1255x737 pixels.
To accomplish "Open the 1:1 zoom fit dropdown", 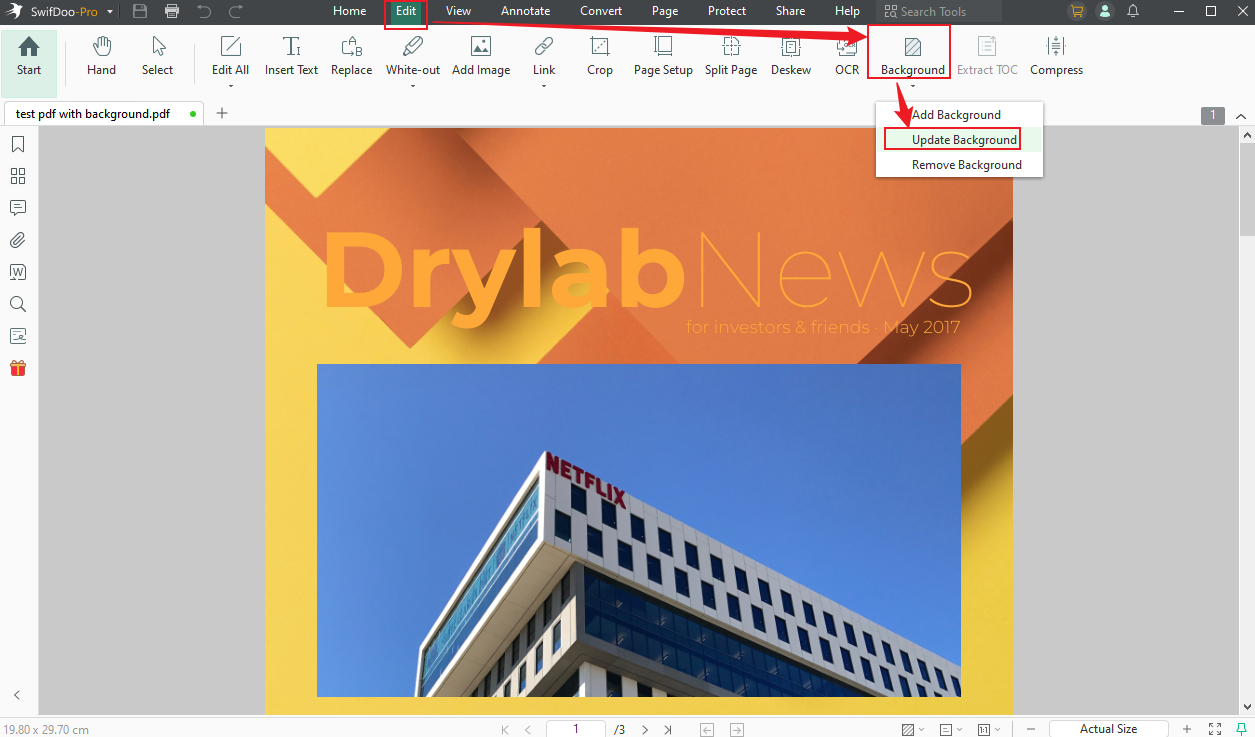I will 988,729.
